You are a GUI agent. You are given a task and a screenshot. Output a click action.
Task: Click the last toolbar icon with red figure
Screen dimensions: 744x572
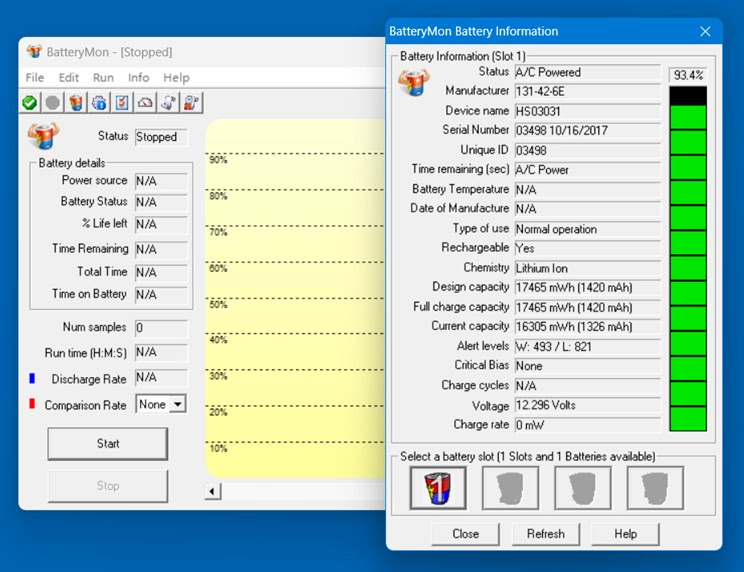[191, 102]
